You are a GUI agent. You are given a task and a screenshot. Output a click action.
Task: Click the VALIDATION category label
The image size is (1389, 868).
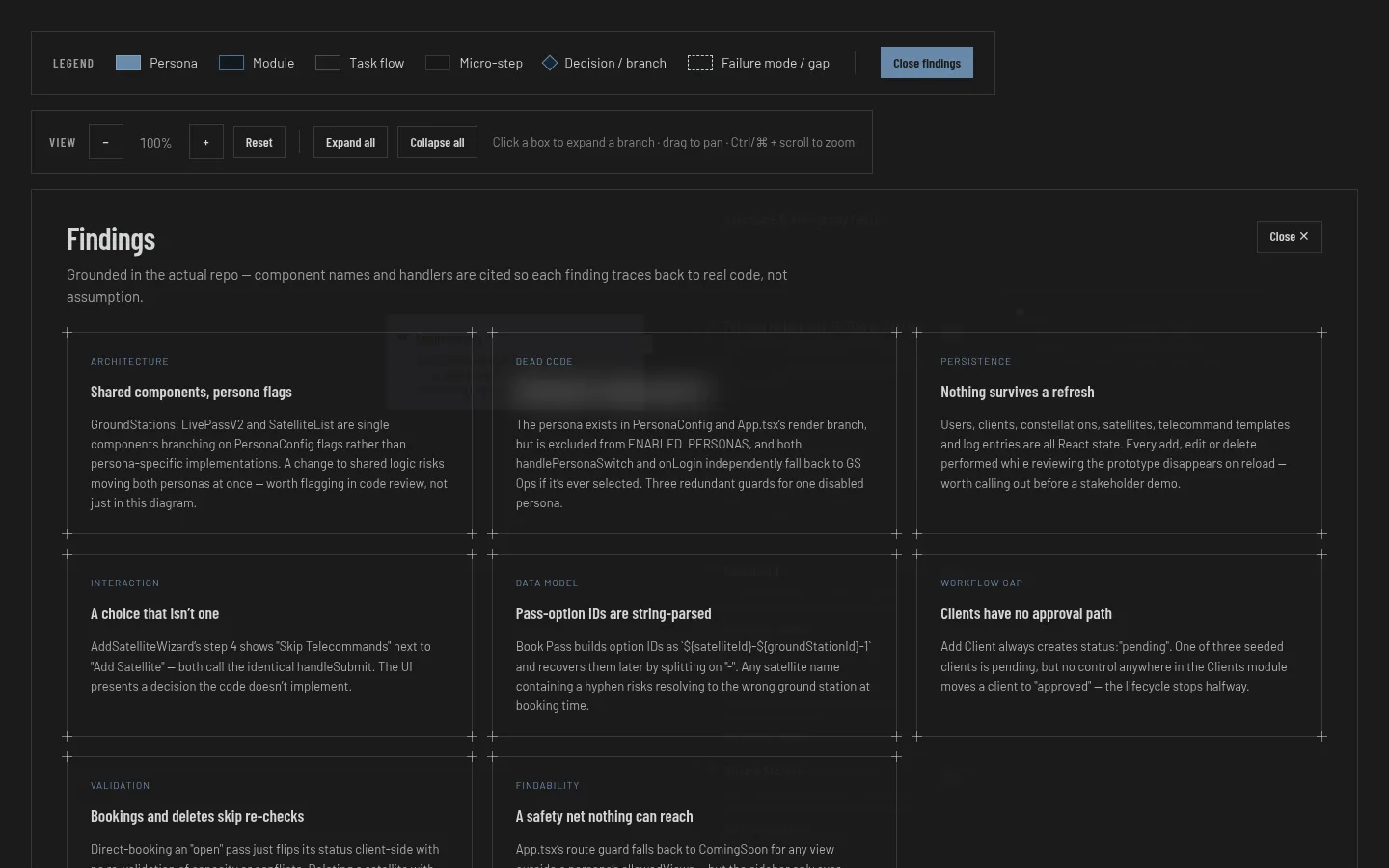click(x=121, y=786)
